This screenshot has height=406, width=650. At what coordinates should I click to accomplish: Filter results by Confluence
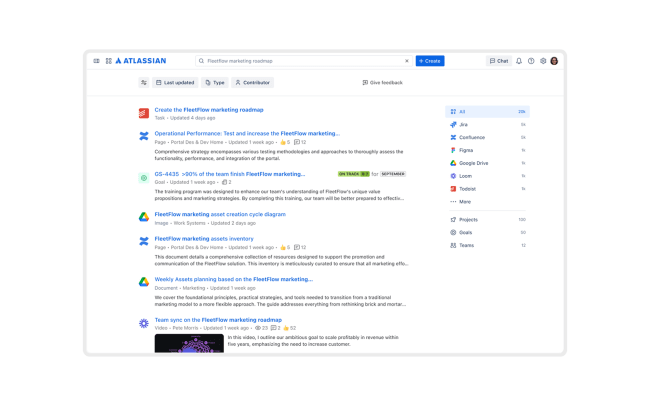click(488, 137)
